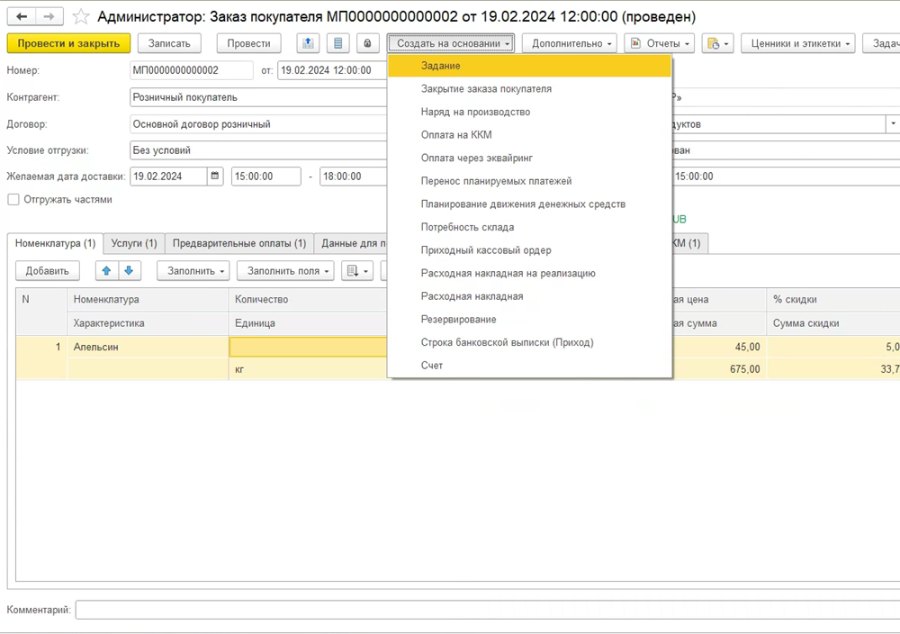Open the document-with-clock icon dropdown
The height and width of the screenshot is (634, 900).
coord(717,43)
